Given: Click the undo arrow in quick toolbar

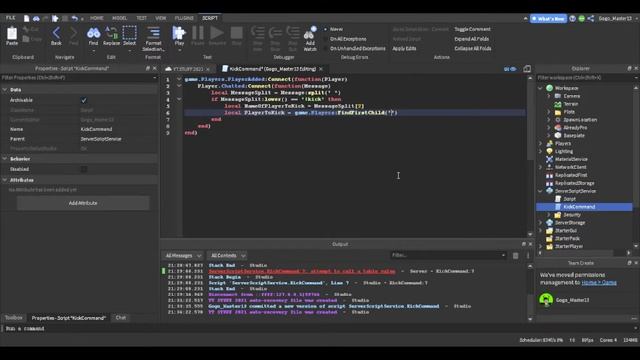Looking at the screenshot, I should tap(74, 18).
